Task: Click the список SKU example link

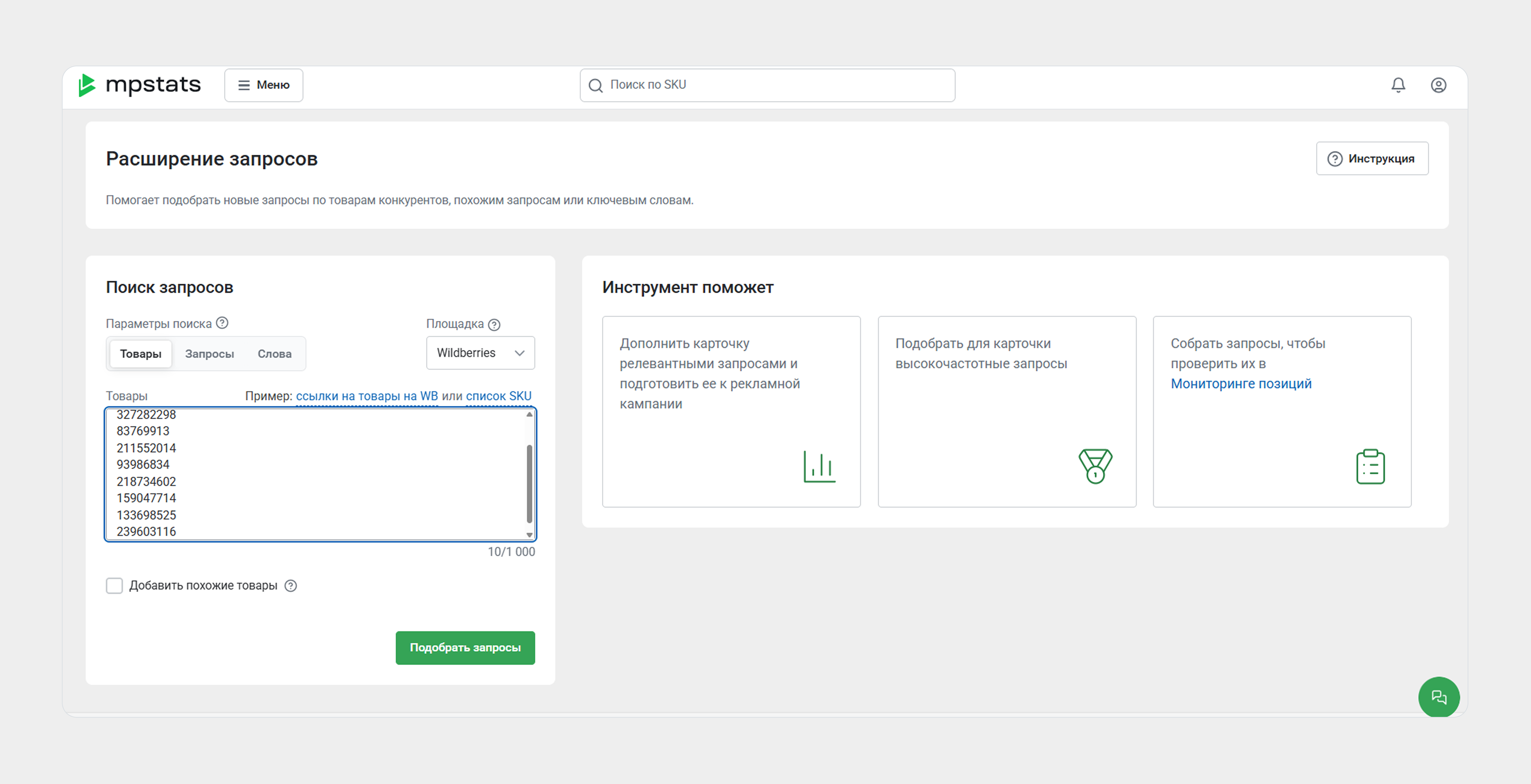Action: 499,396
